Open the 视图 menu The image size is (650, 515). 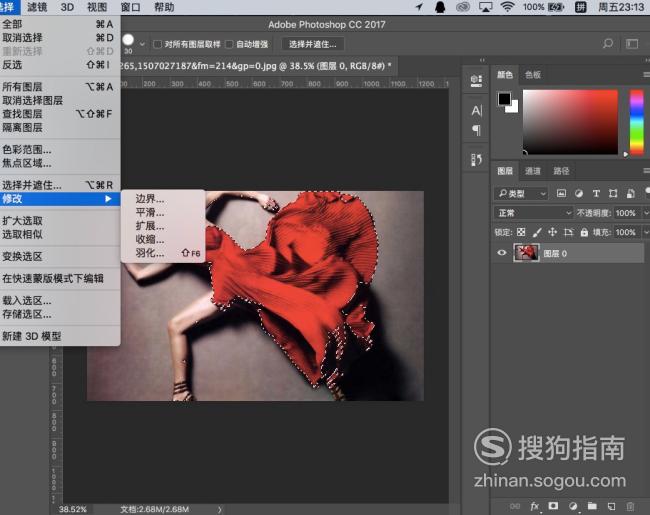point(97,7)
